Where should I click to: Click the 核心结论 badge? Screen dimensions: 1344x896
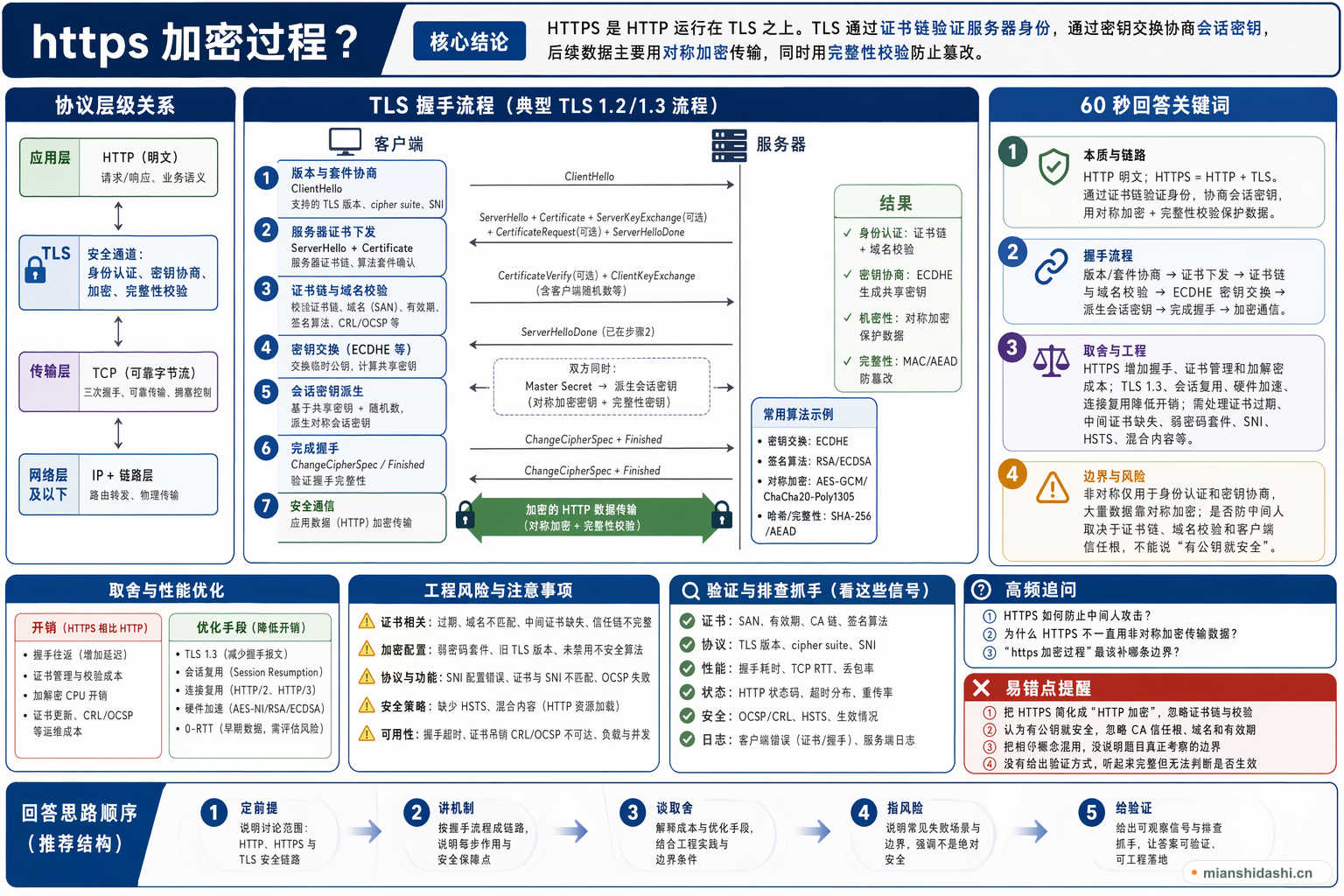[x=469, y=41]
